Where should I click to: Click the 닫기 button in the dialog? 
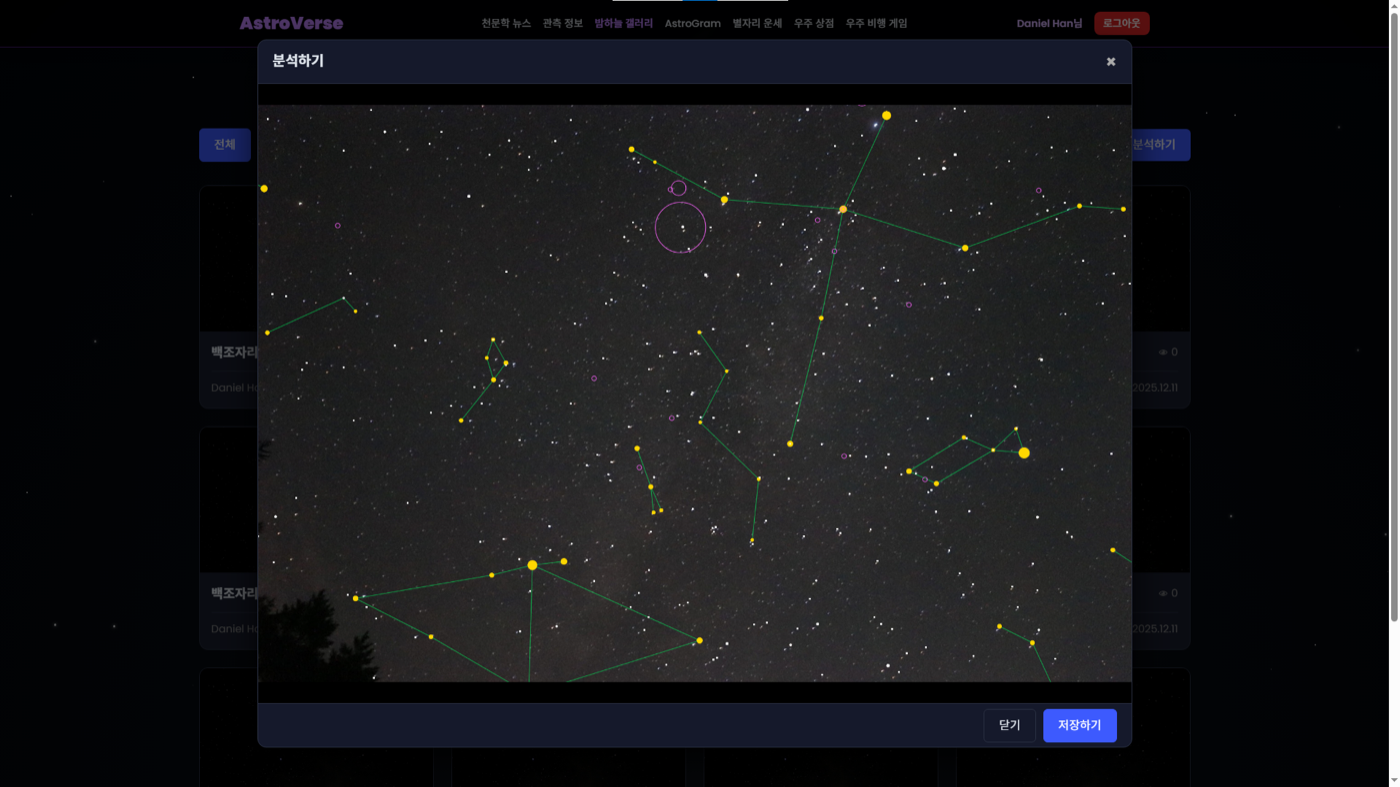(x=1010, y=725)
